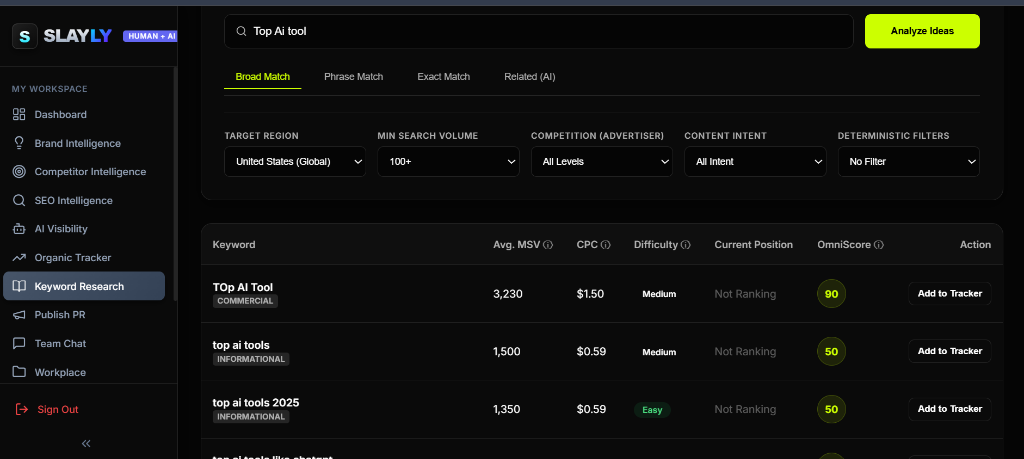Click the Slayly S logo icon
The width and height of the screenshot is (1024, 459).
(x=25, y=36)
